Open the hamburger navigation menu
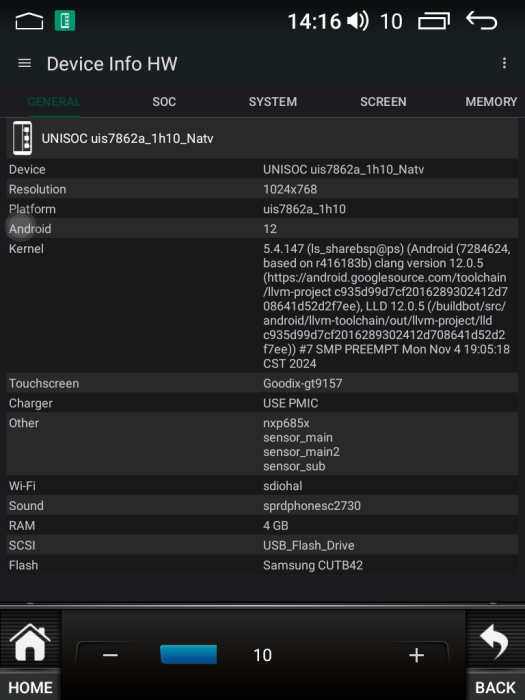Image resolution: width=525 pixels, height=700 pixels. coord(25,63)
